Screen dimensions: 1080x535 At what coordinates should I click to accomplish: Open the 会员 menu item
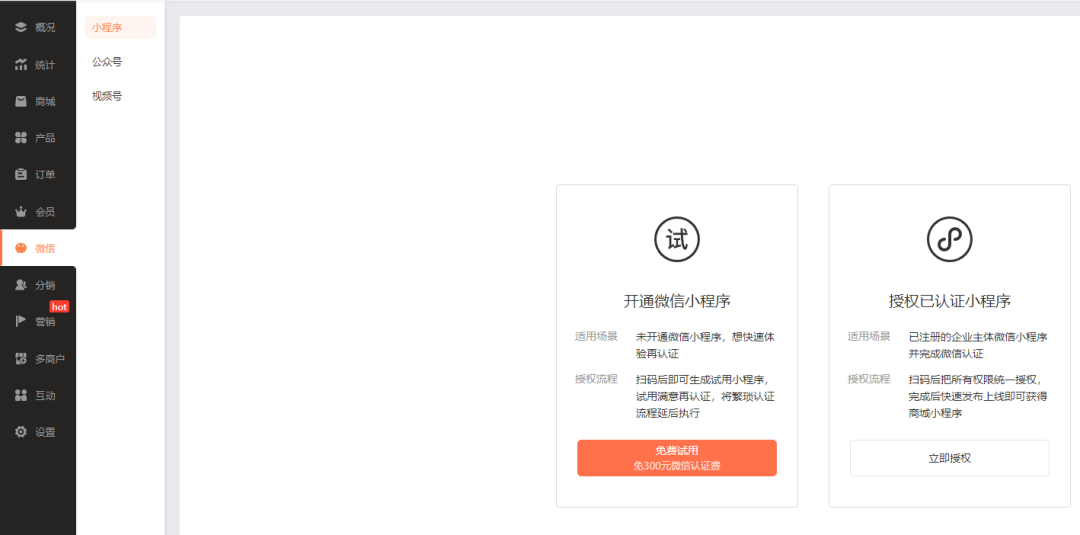point(38,211)
